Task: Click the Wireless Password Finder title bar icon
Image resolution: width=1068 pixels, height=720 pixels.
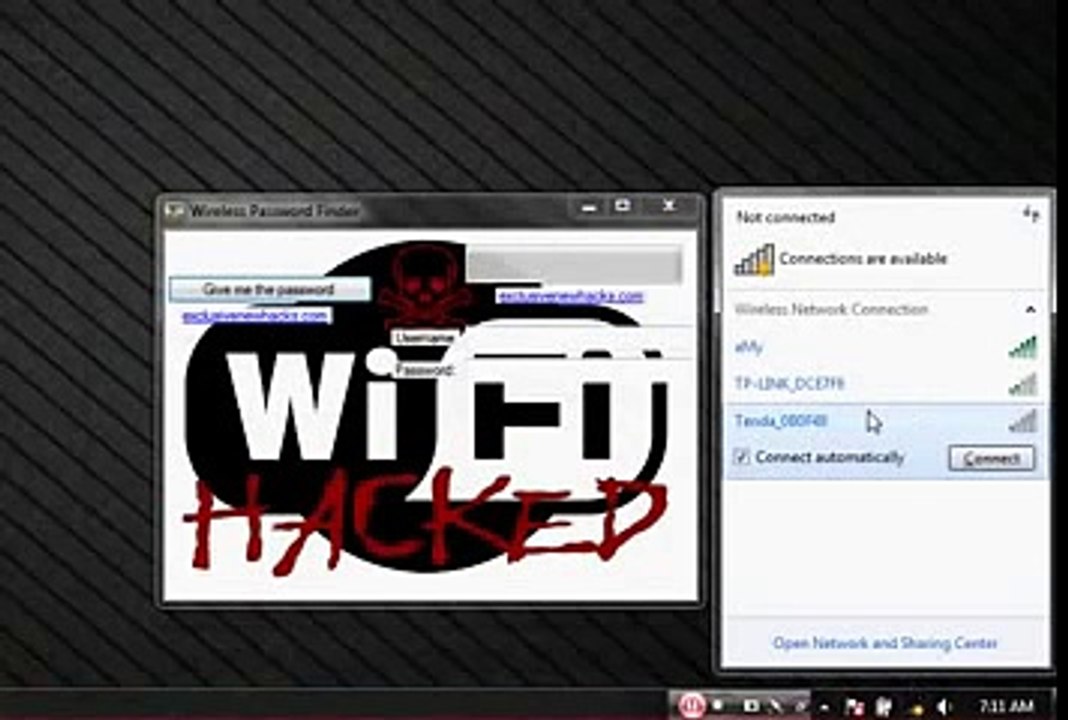Action: pos(175,211)
